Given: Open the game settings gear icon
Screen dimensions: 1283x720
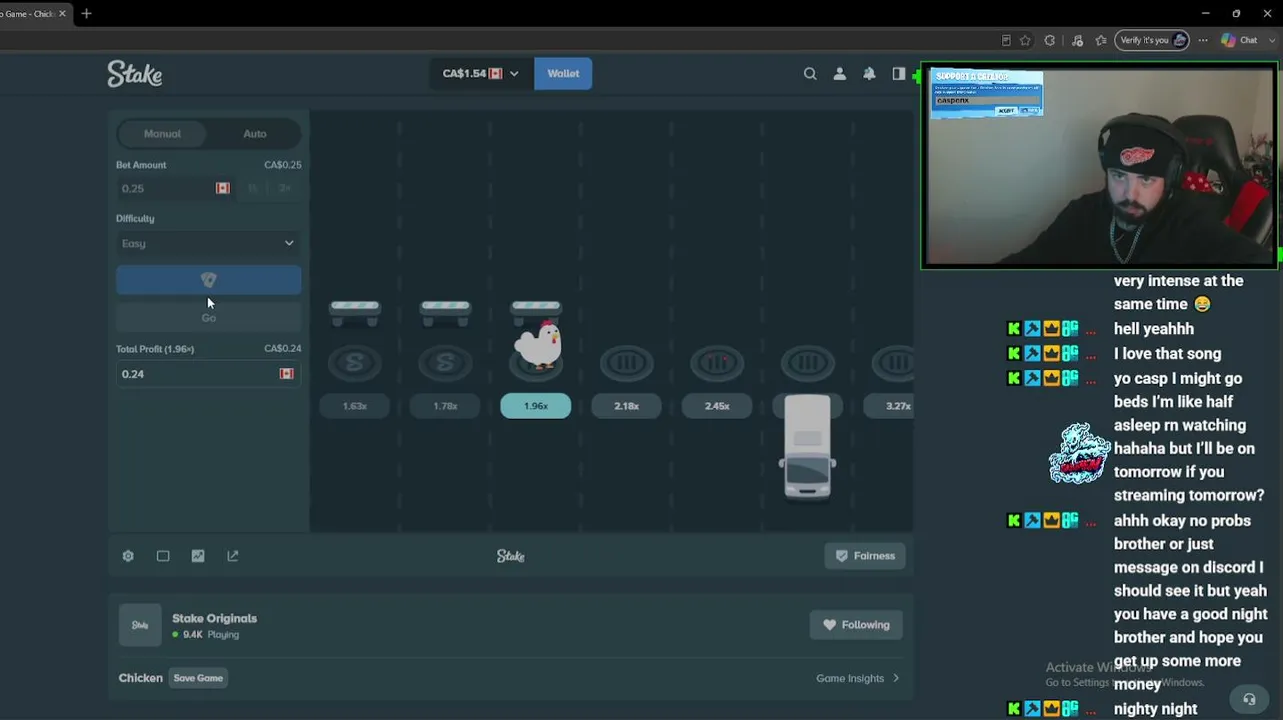Looking at the screenshot, I should [x=128, y=556].
